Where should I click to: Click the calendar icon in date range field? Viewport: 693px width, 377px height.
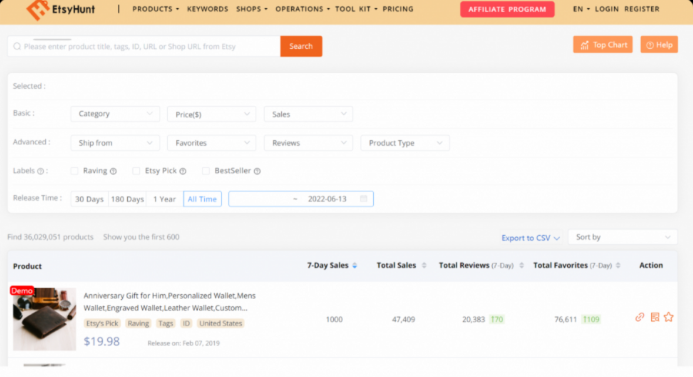[363, 199]
